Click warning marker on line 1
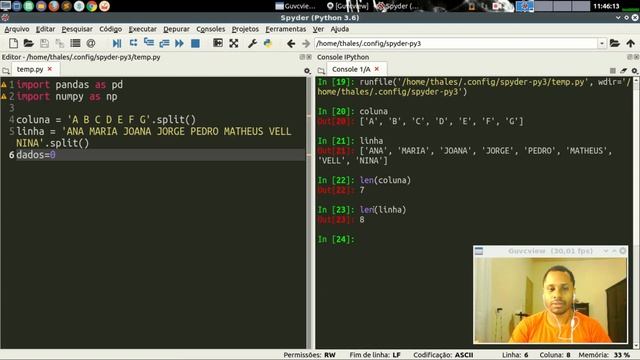The image size is (640, 360). click(x=4, y=85)
